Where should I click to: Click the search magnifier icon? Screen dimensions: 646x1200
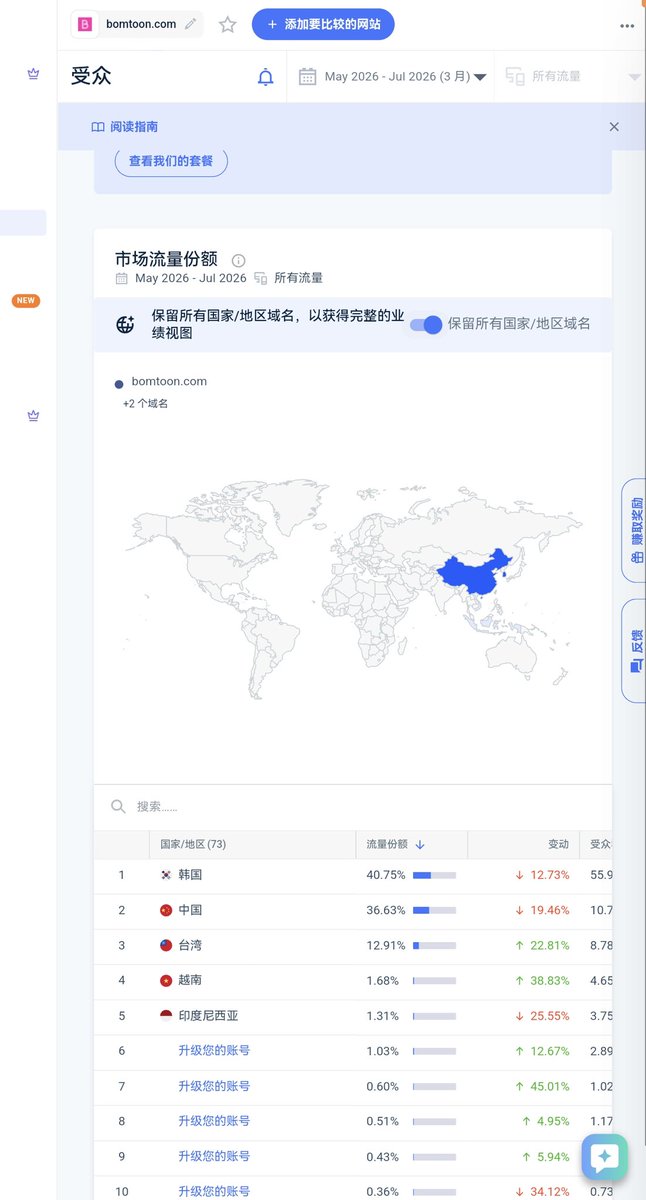[x=118, y=806]
